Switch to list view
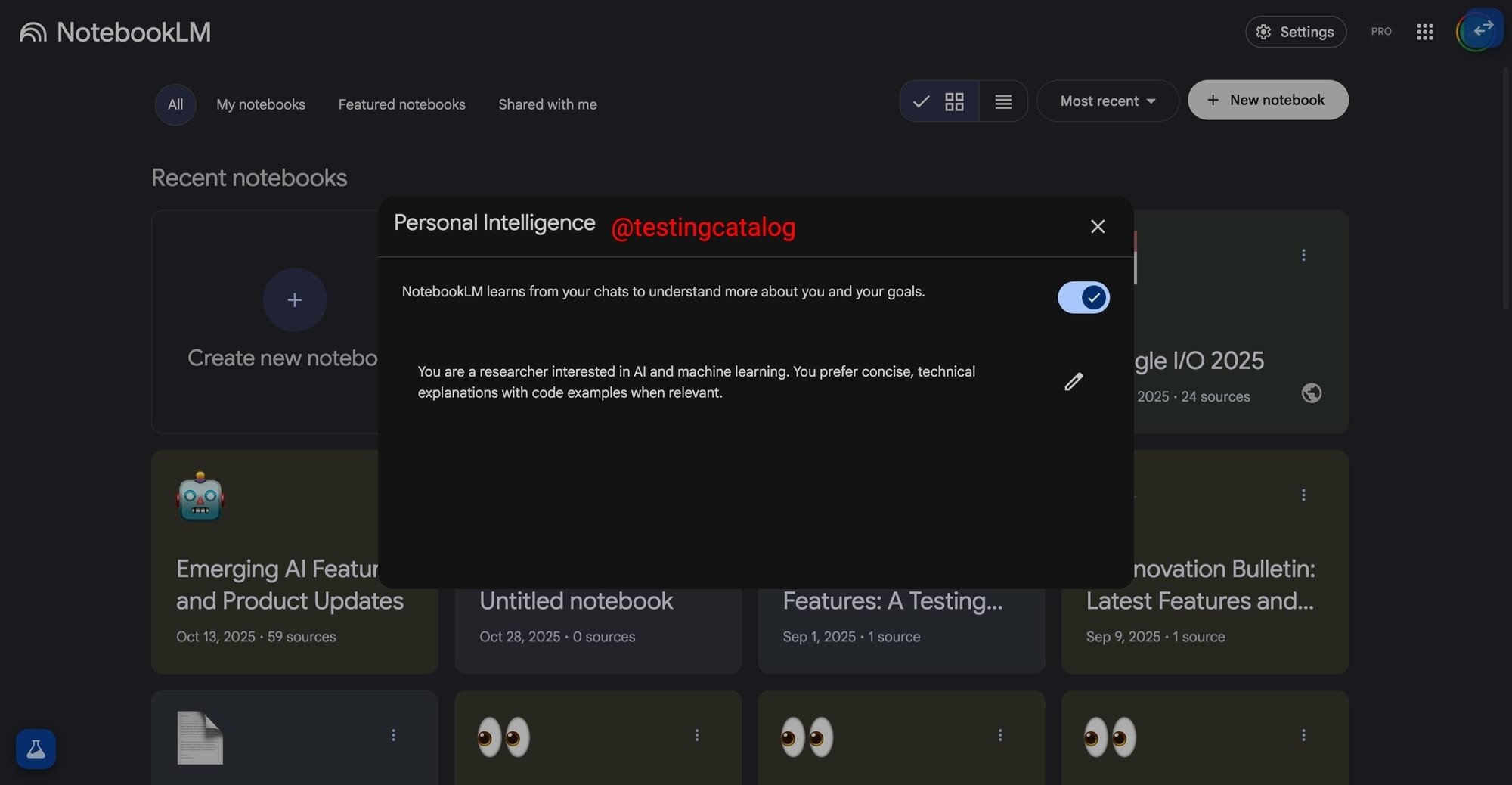The image size is (1512, 785). 1002,101
